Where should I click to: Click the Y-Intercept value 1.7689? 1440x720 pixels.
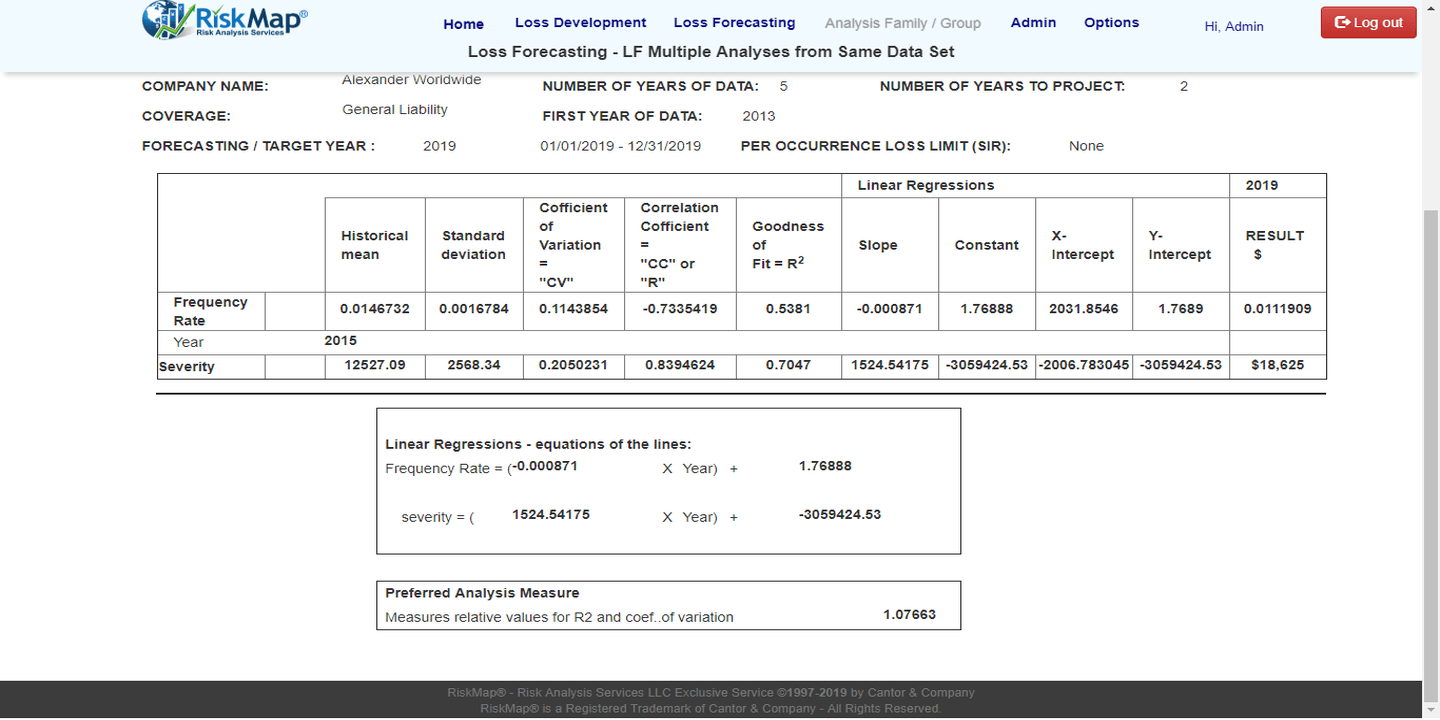coord(1181,309)
